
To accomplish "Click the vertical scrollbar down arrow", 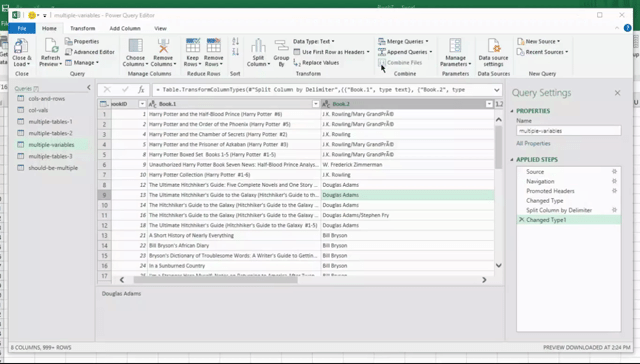I will point(498,265).
